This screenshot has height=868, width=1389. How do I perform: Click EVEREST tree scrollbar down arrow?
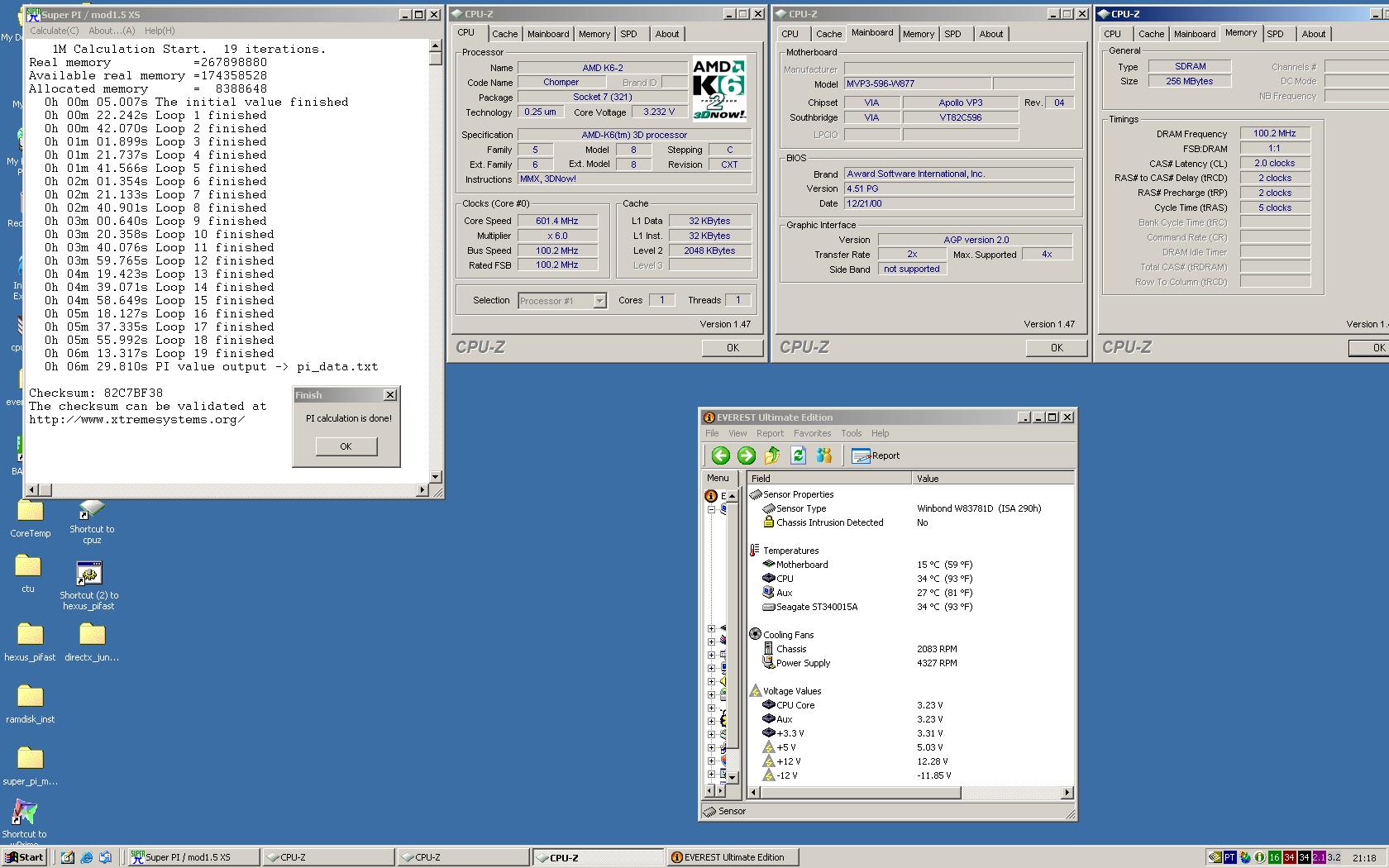coord(732,778)
